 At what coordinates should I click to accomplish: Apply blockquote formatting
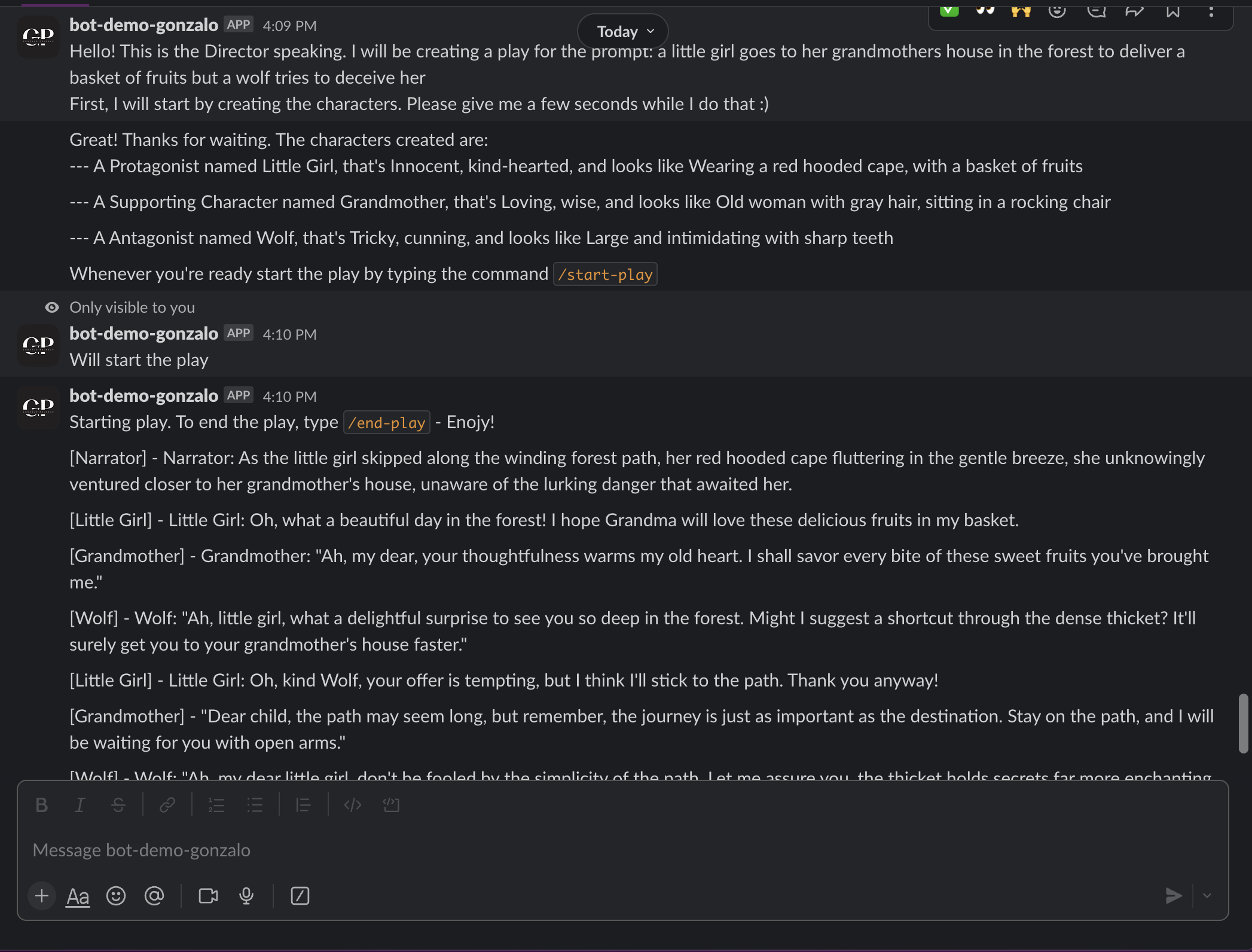tap(303, 805)
